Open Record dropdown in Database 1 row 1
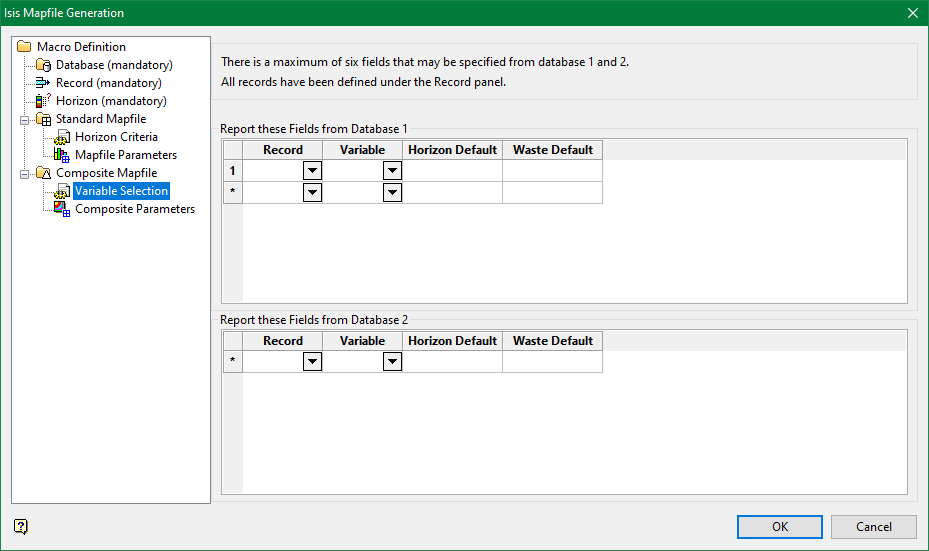Screen dimensions: 929x551 tap(312, 171)
